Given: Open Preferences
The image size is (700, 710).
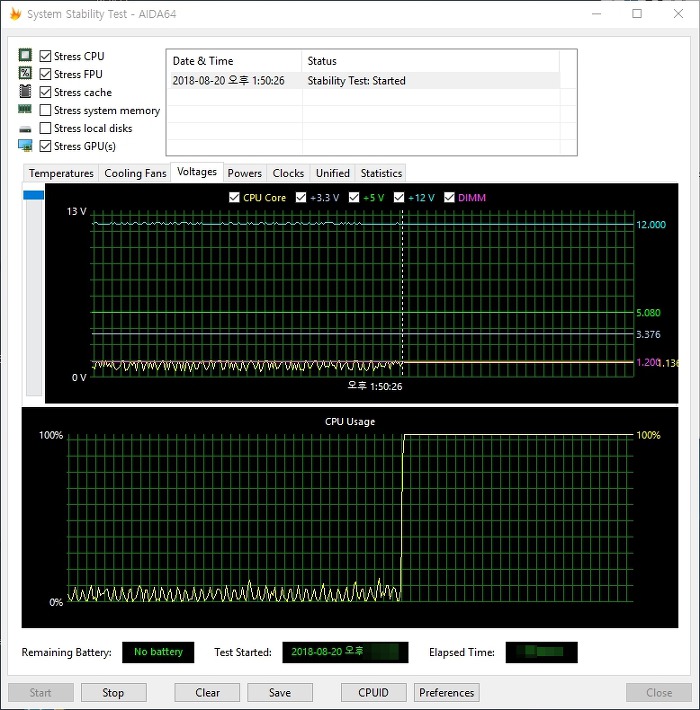Looking at the screenshot, I should pyautogui.click(x=446, y=693).
